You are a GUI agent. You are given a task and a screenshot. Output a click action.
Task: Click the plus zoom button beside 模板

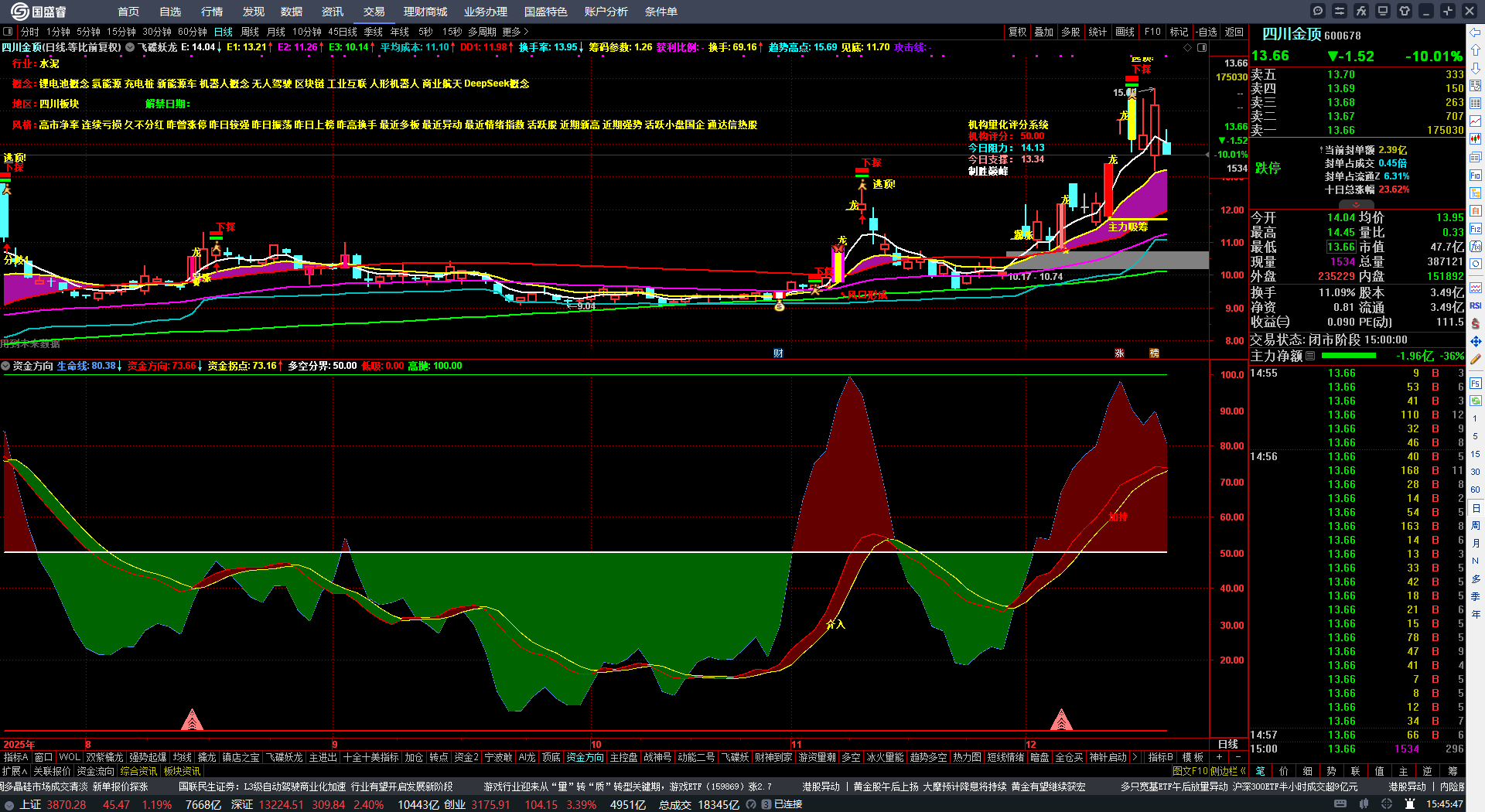tap(1219, 757)
